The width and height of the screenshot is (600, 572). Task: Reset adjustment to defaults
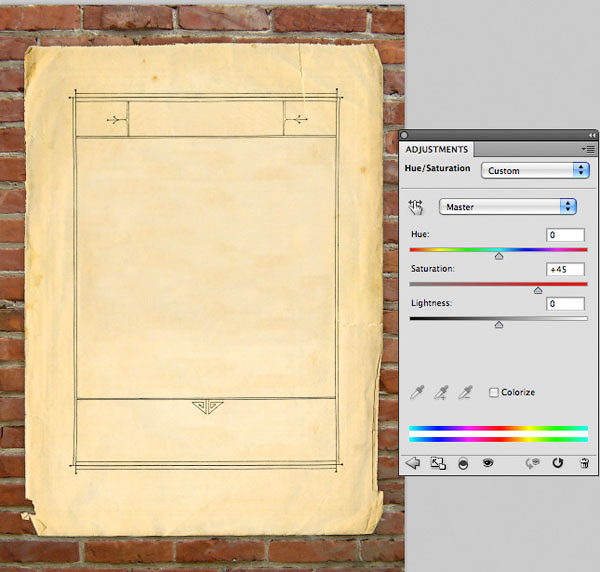pyautogui.click(x=558, y=463)
